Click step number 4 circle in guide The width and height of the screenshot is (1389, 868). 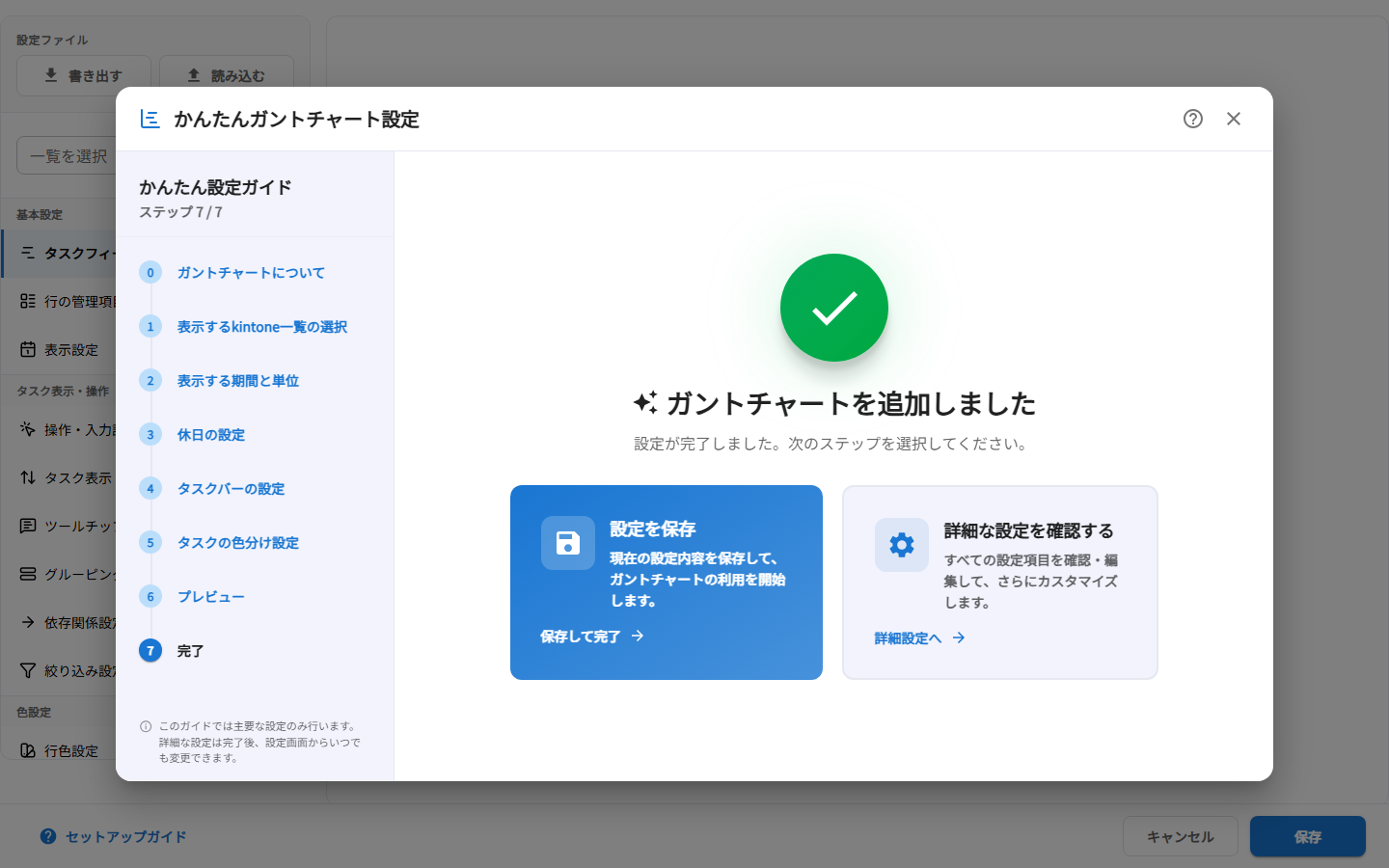150,489
